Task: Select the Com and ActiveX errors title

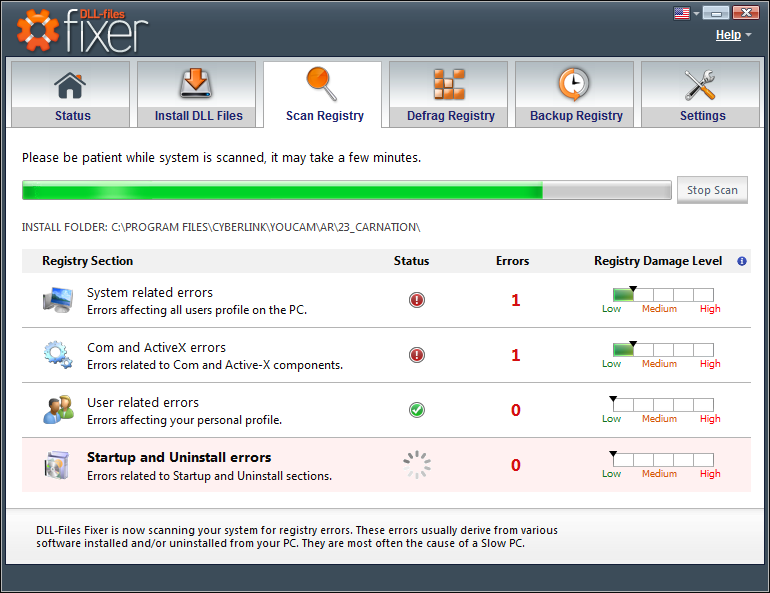Action: point(156,348)
